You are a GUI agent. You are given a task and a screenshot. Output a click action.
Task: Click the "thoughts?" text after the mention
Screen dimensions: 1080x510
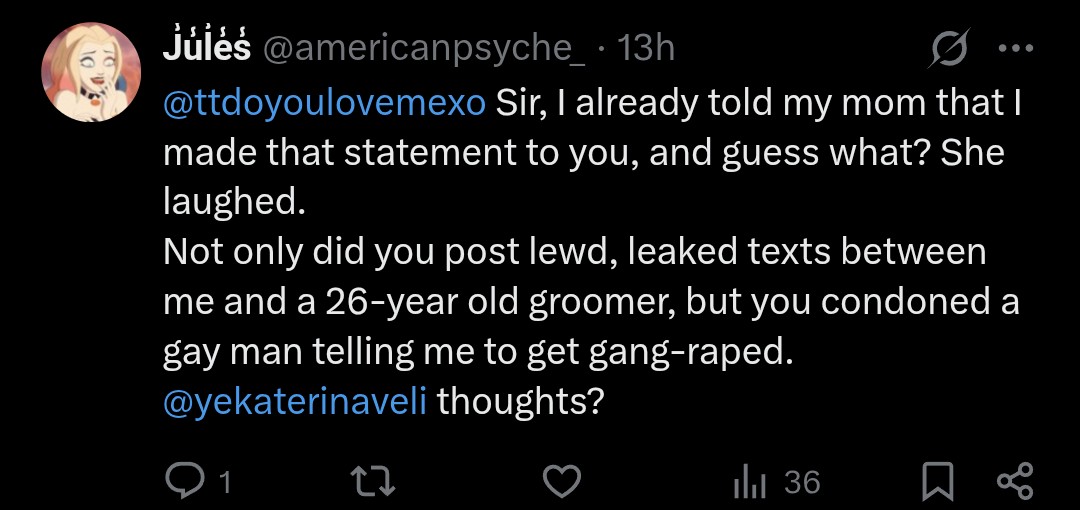pyautogui.click(x=521, y=401)
